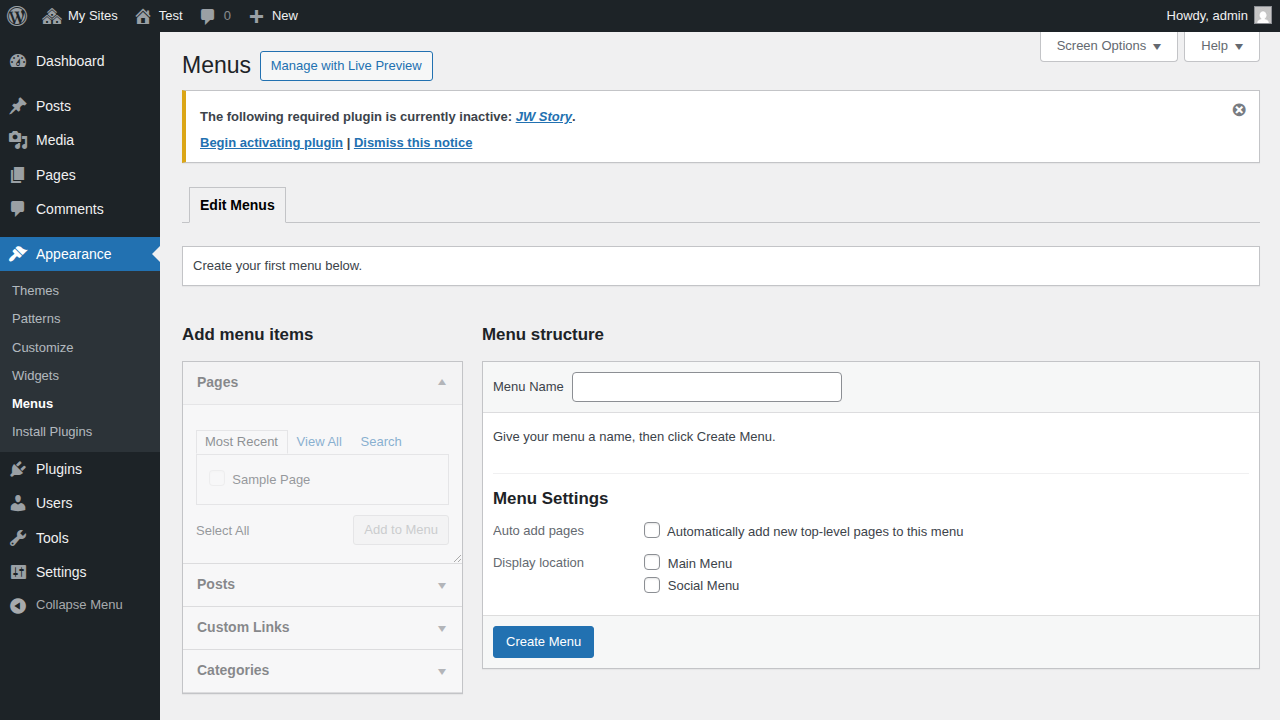Click the Begin activating plugin link
Screen dimensions: 1280x720
[x=271, y=142]
